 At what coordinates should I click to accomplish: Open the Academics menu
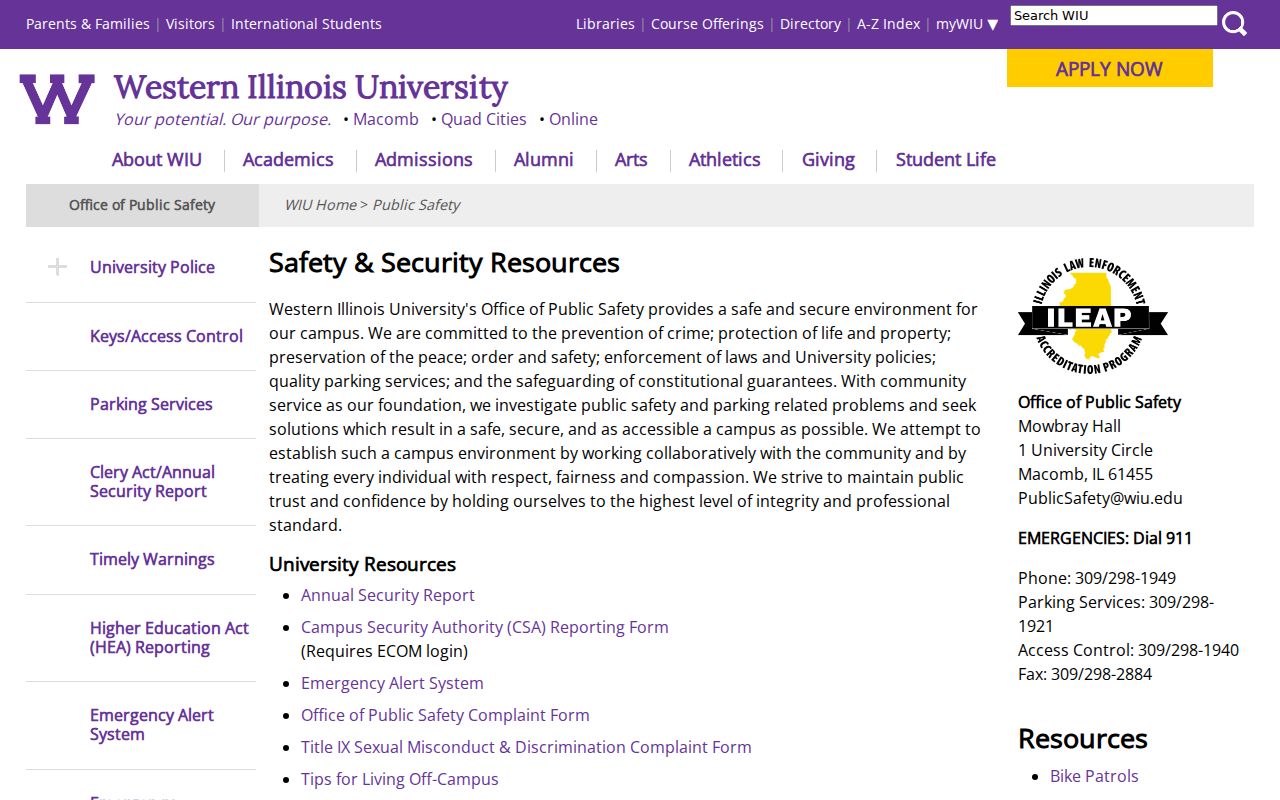click(288, 160)
